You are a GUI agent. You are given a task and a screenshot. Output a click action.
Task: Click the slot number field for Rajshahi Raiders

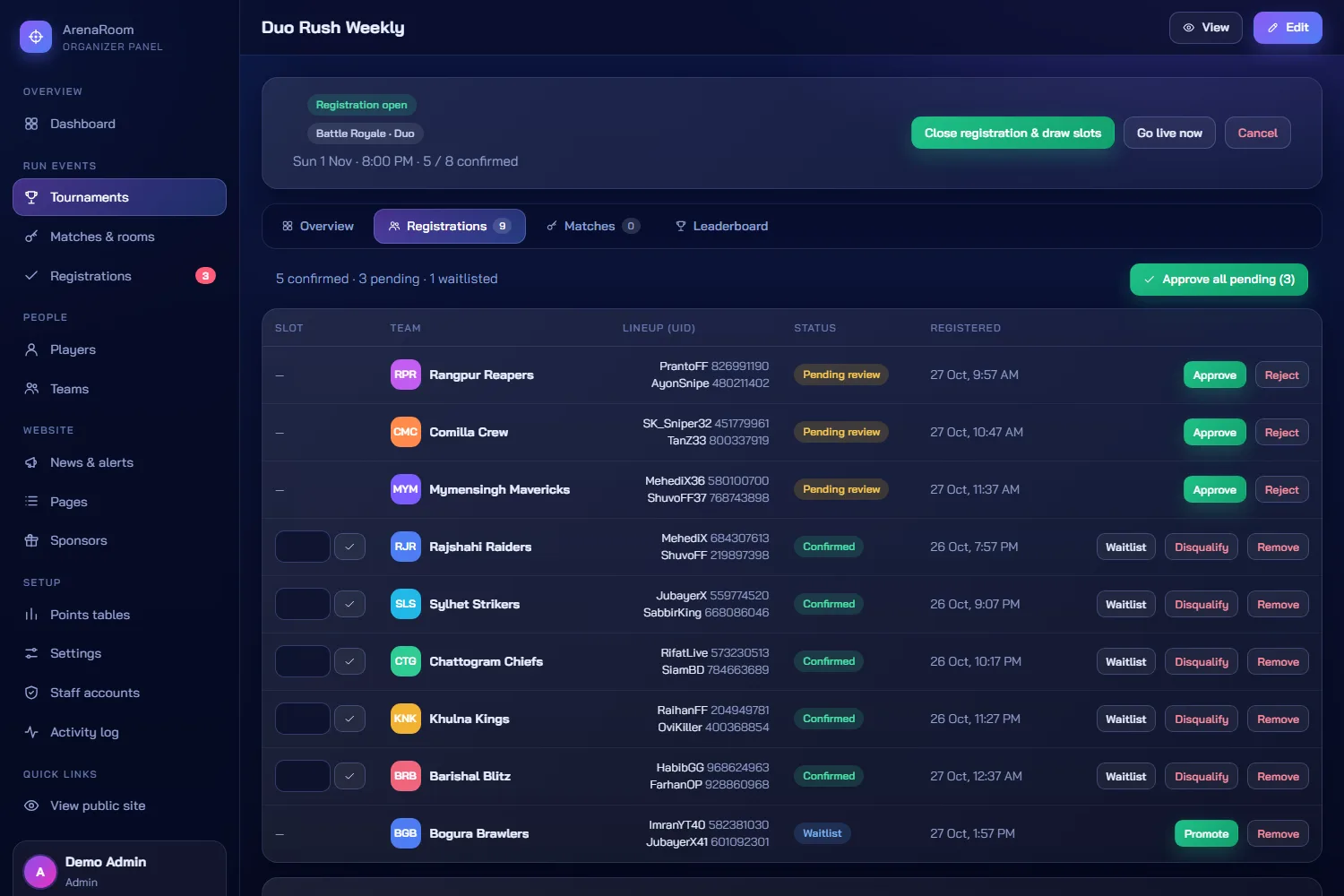tap(303, 547)
